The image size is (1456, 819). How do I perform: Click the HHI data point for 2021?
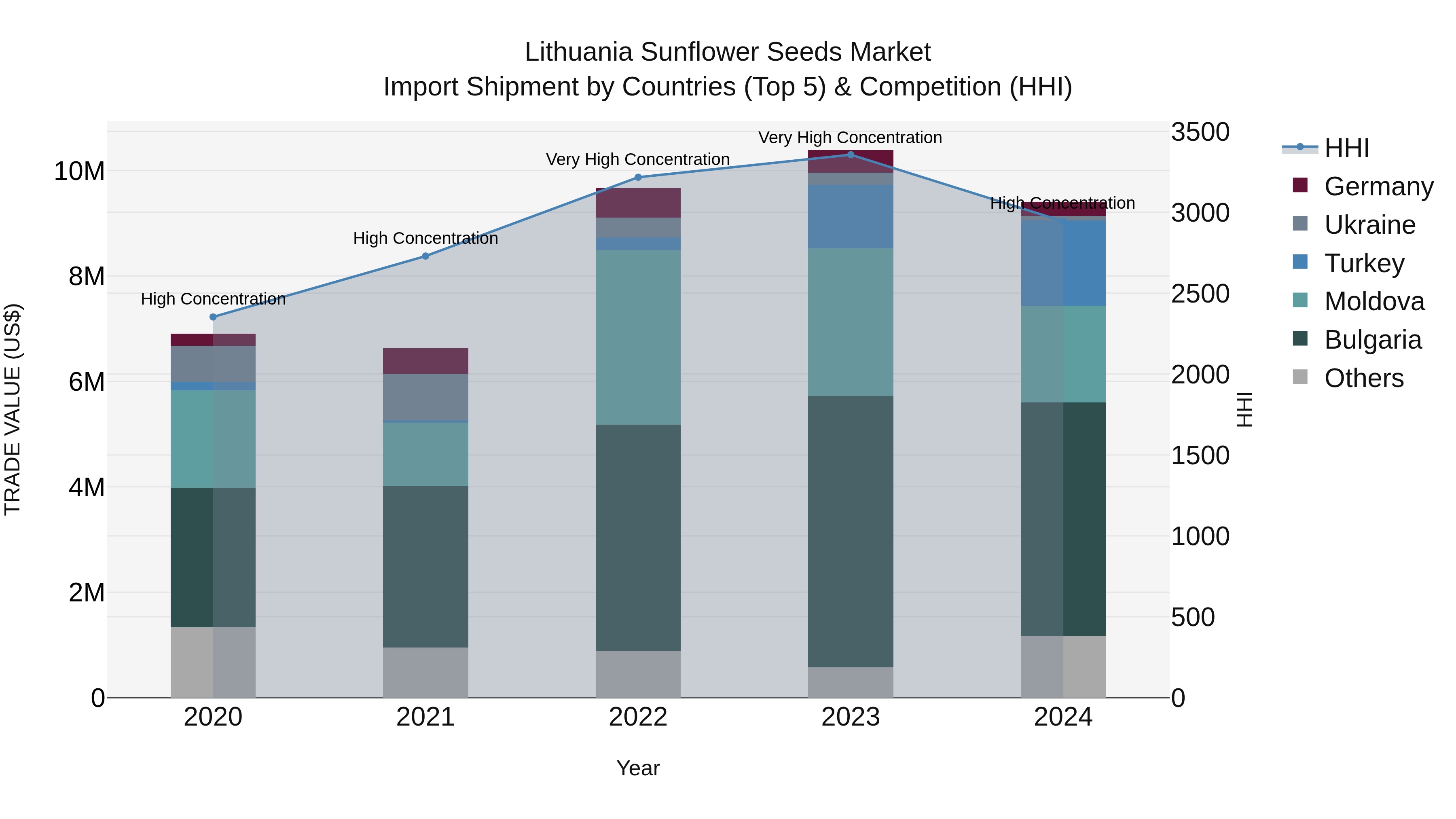click(425, 256)
